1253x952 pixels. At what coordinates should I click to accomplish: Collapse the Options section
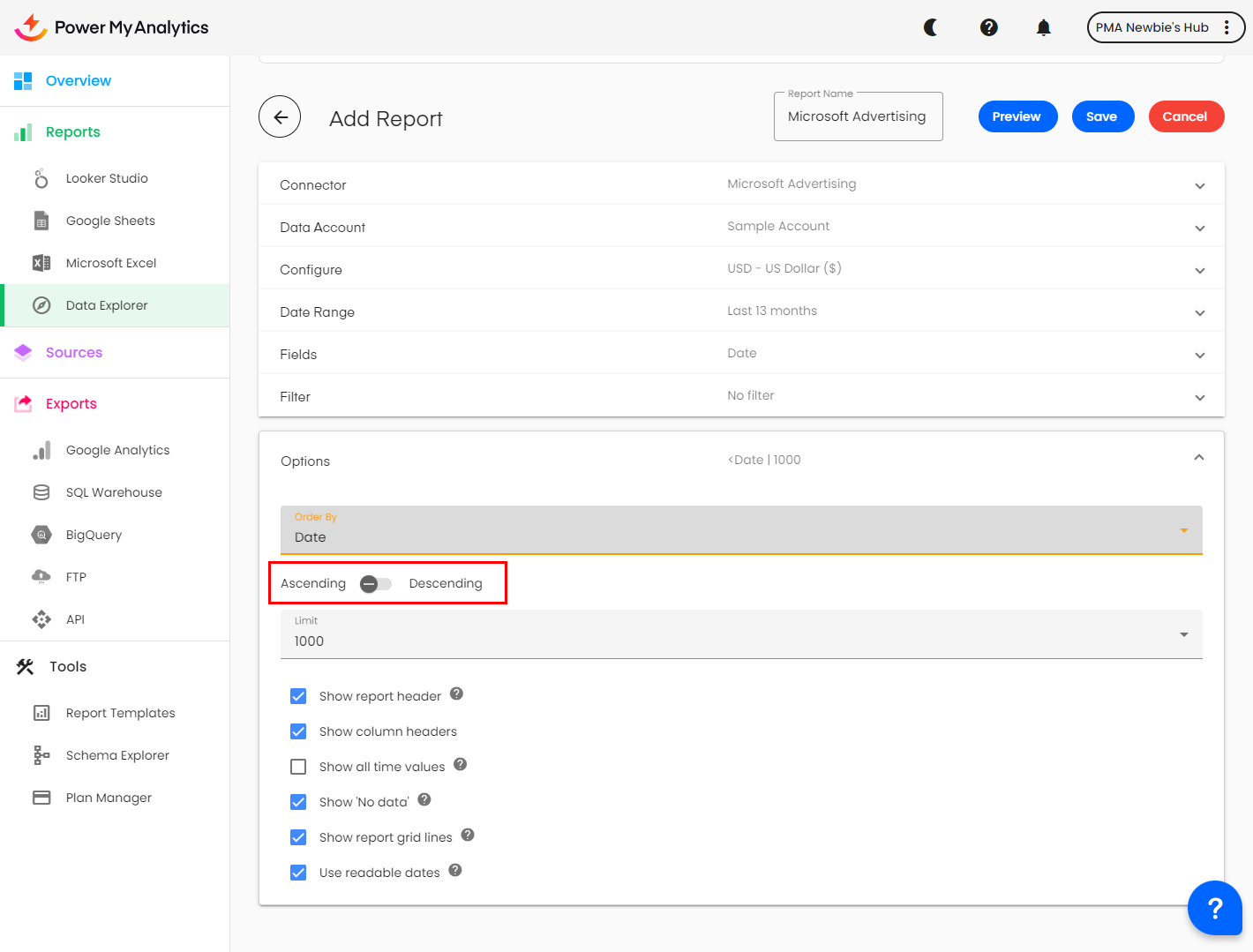point(1198,457)
